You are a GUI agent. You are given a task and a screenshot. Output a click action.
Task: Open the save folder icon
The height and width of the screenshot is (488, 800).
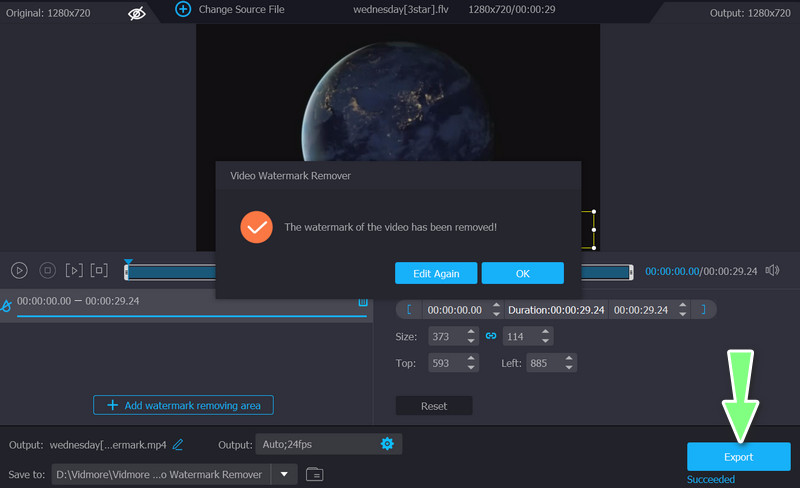tap(314, 474)
